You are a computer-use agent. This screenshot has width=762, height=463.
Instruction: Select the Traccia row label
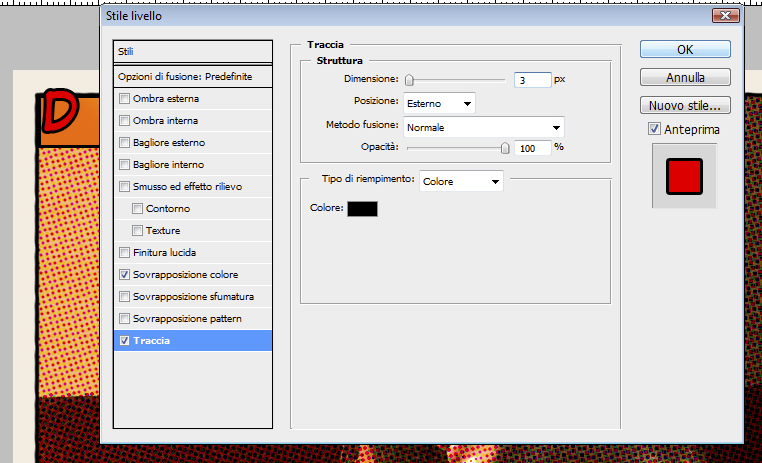tap(151, 341)
